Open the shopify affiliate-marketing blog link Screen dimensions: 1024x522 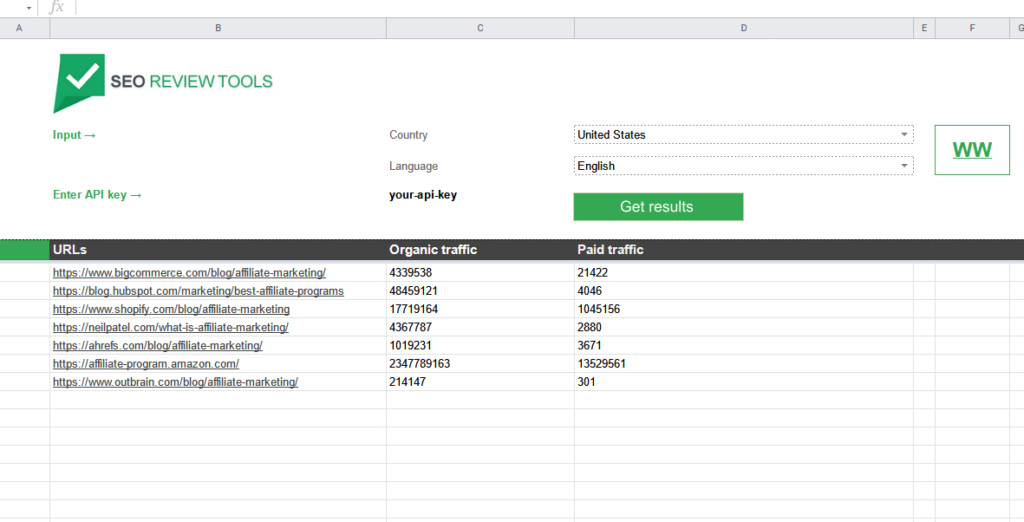(171, 309)
